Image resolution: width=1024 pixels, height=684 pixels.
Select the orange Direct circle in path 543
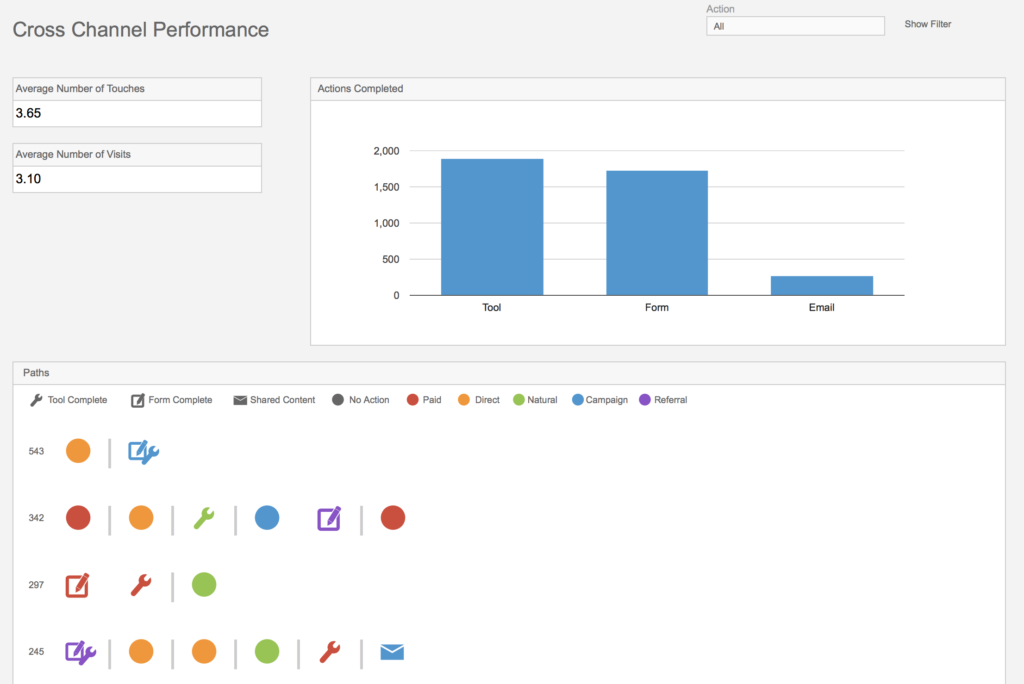(78, 451)
